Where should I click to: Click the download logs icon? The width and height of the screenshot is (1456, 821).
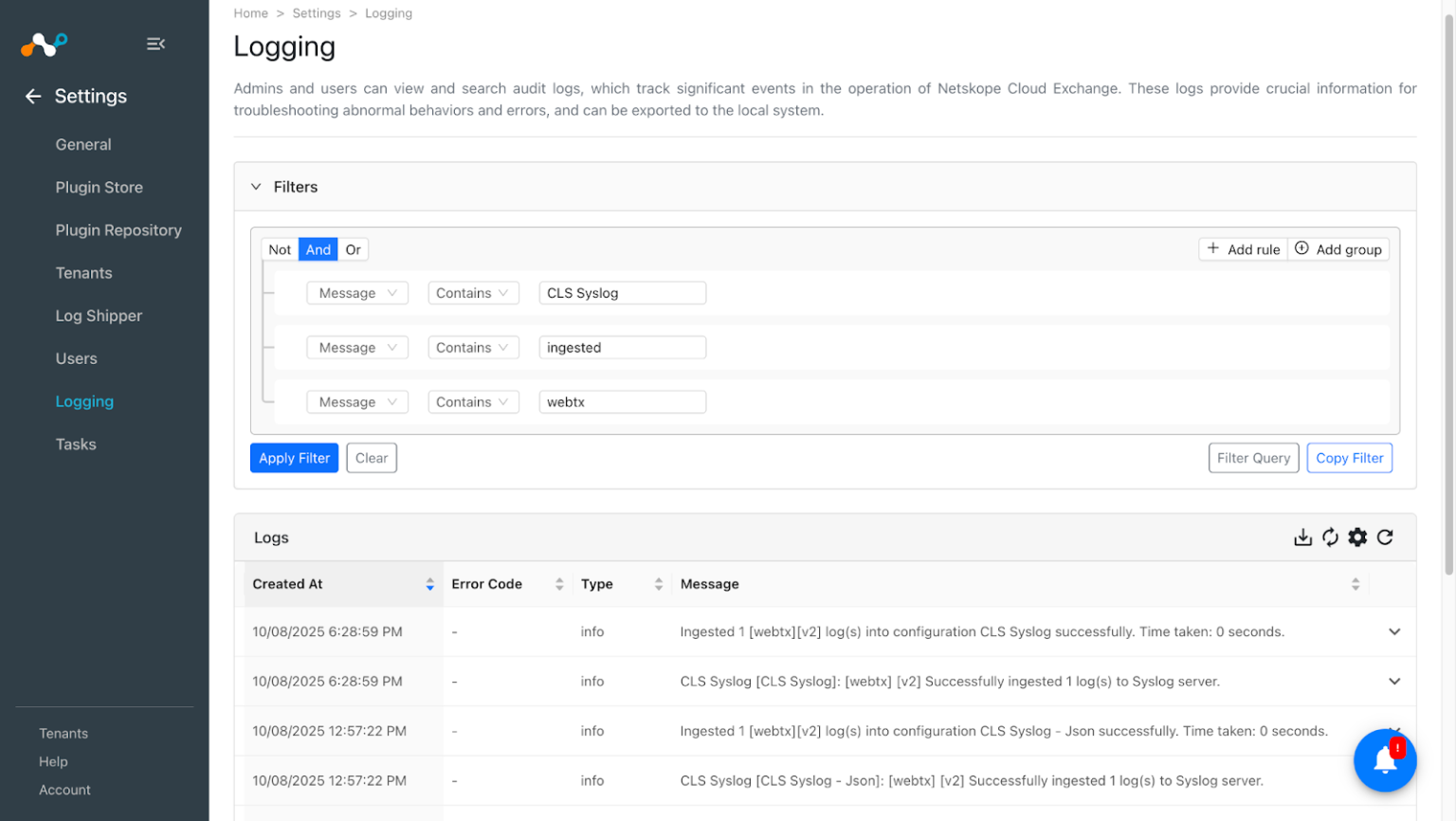(1302, 538)
